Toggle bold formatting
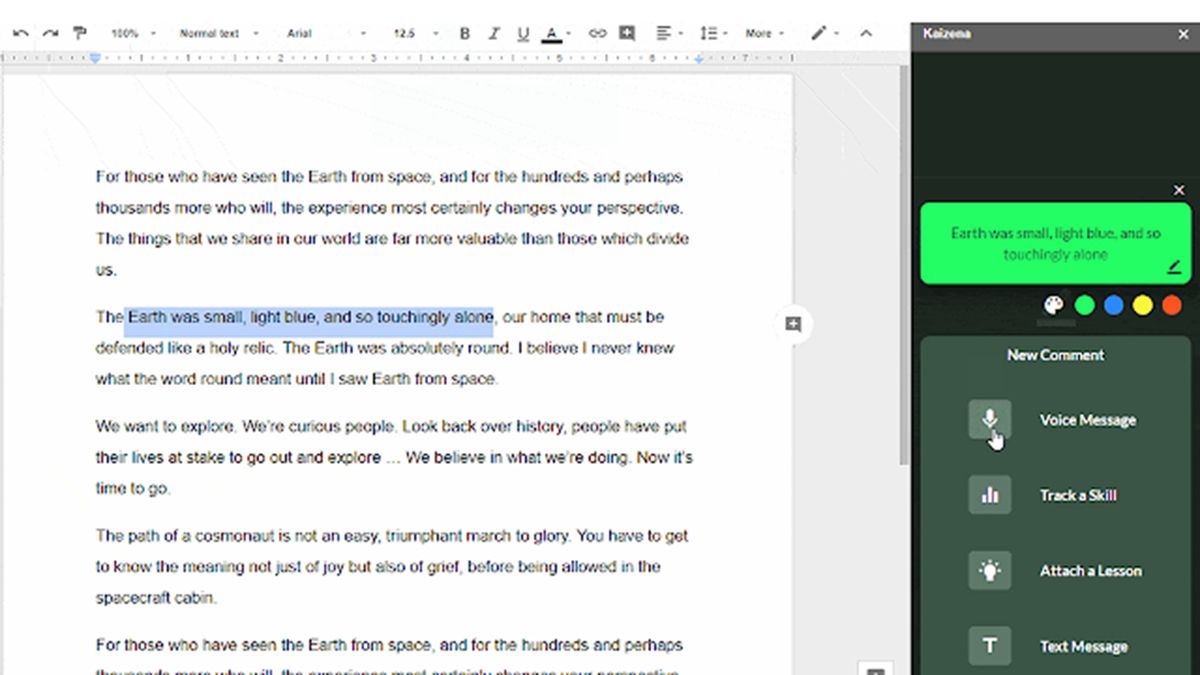The height and width of the screenshot is (675, 1200). (464, 33)
